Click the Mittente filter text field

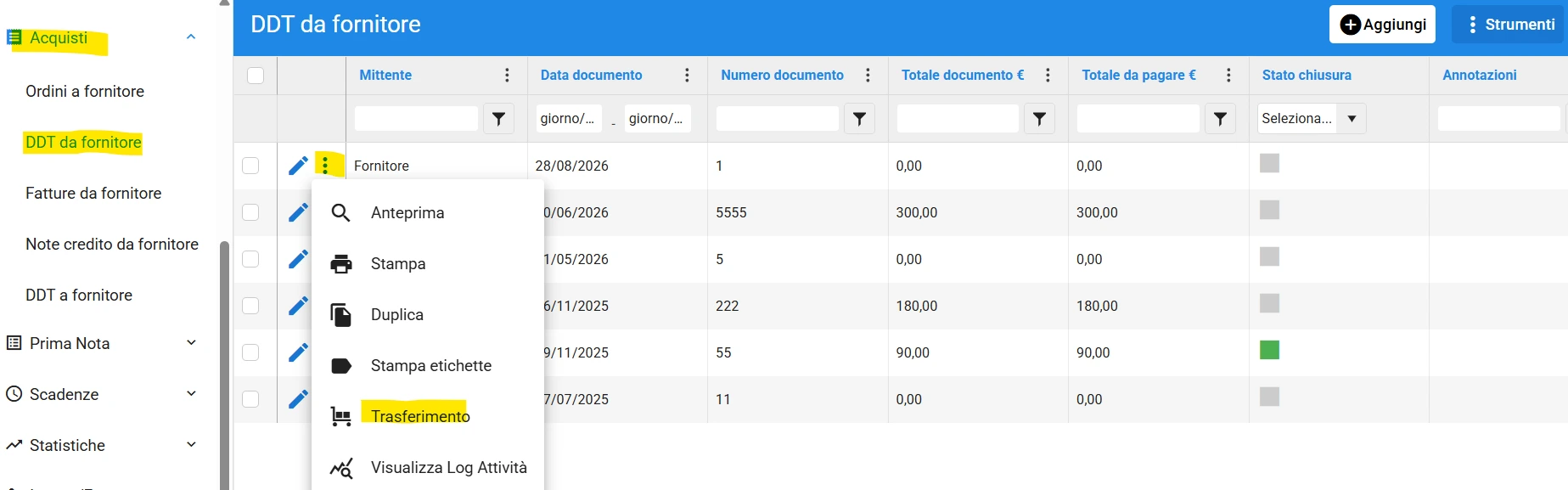tap(416, 119)
